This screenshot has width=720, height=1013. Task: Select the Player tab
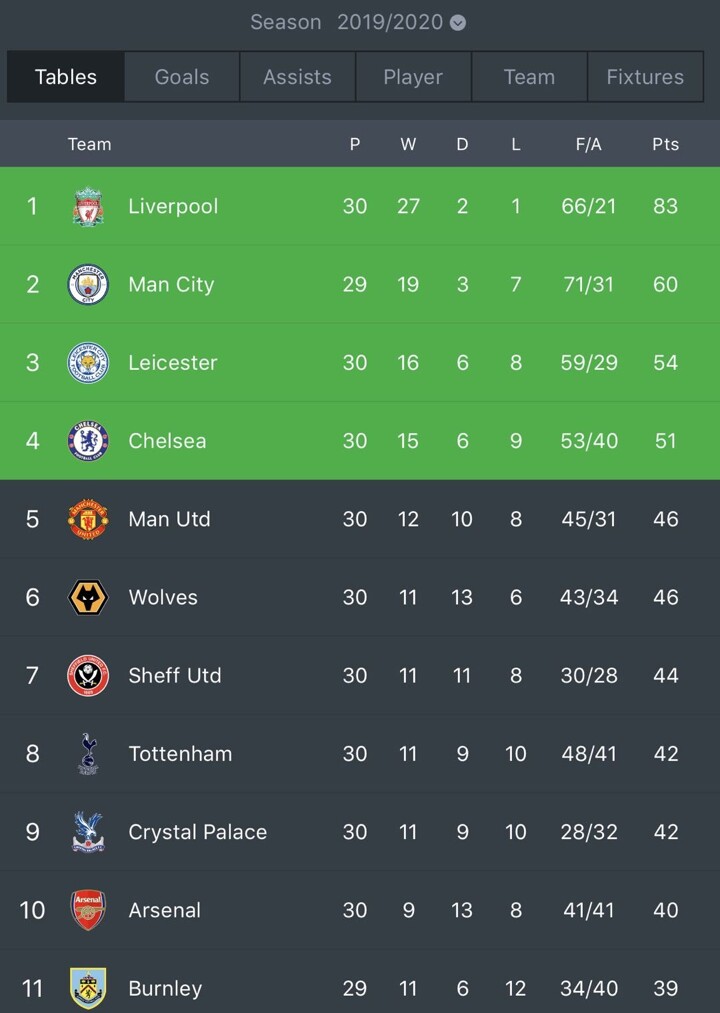(413, 77)
